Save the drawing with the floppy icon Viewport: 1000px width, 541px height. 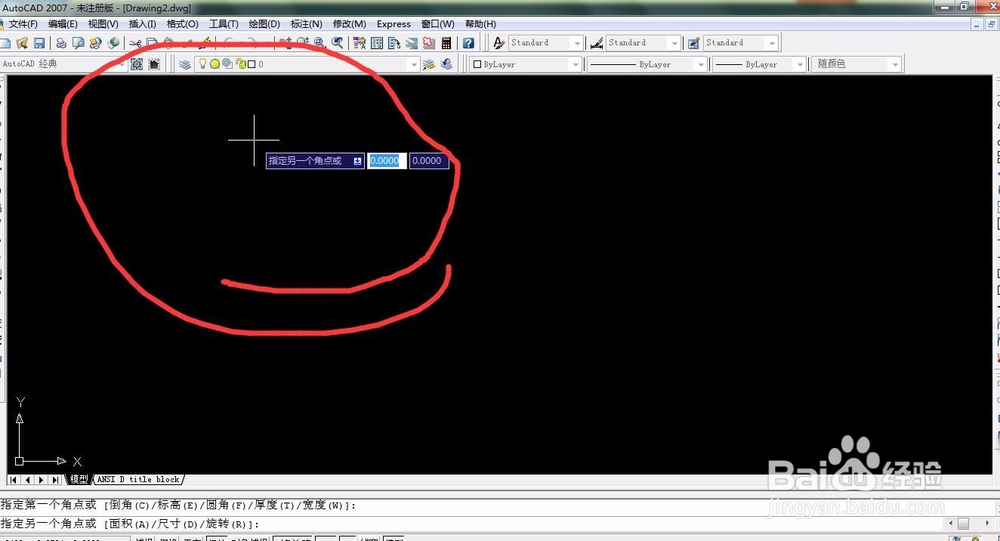click(x=39, y=43)
